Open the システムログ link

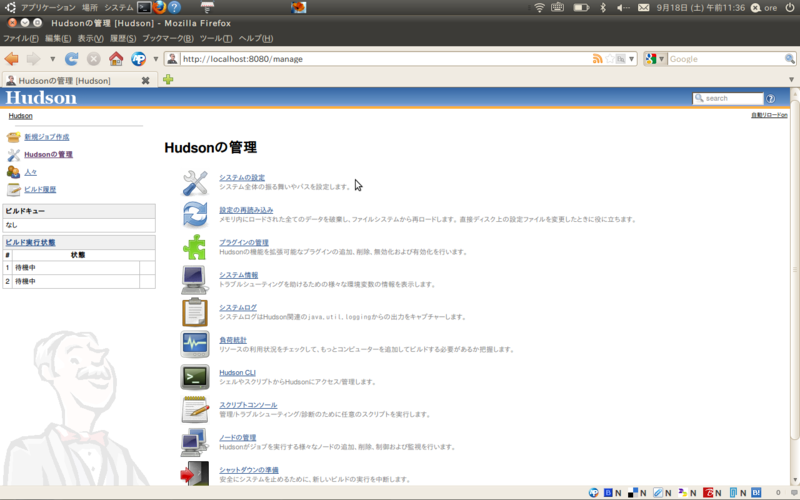[x=238, y=308]
